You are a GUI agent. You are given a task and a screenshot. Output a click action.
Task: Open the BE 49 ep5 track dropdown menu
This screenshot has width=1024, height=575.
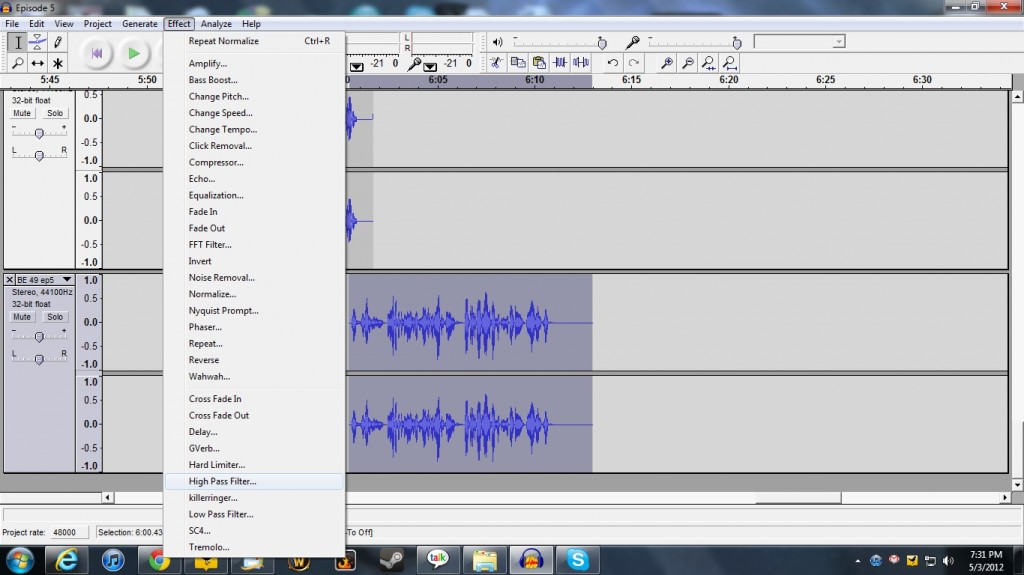pos(67,280)
